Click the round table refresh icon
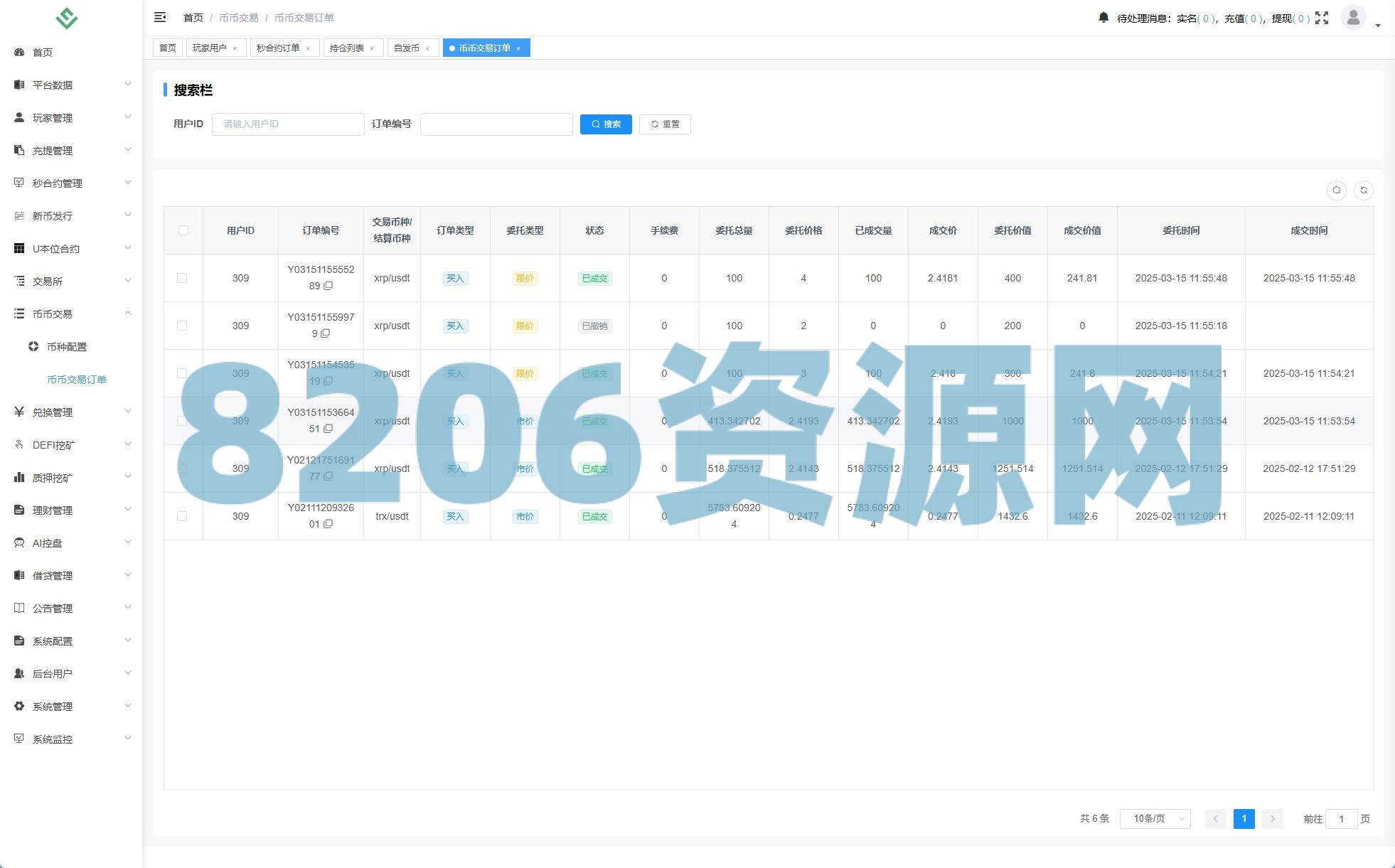Screen dimensions: 1395x868 click(1363, 190)
